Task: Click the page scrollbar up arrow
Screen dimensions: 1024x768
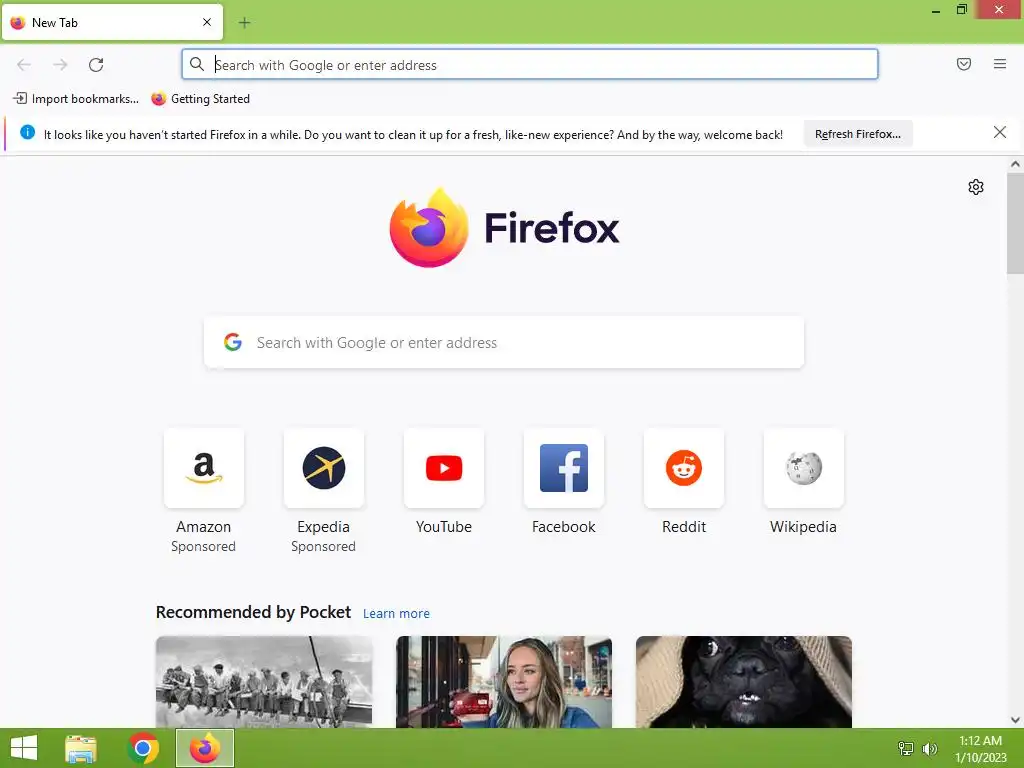Action: pyautogui.click(x=1015, y=165)
